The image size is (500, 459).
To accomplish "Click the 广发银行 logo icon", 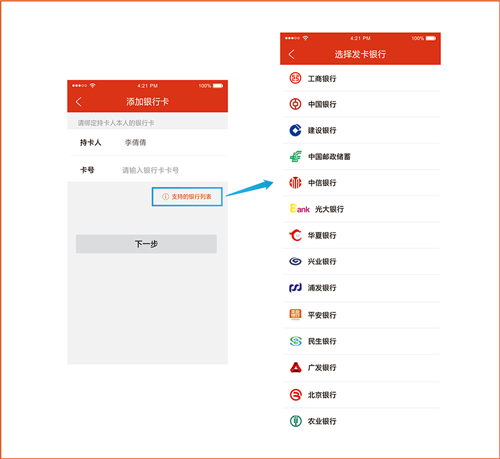I will tap(295, 367).
